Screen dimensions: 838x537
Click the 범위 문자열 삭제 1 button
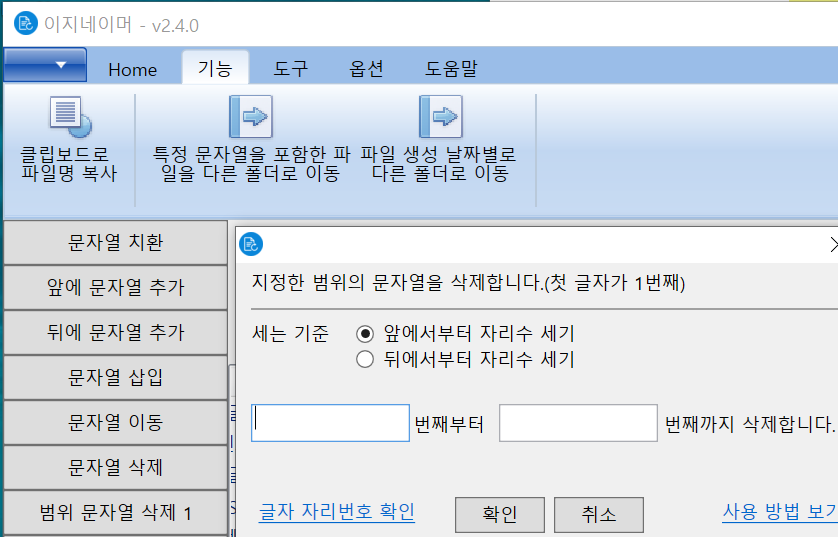pyautogui.click(x=115, y=512)
